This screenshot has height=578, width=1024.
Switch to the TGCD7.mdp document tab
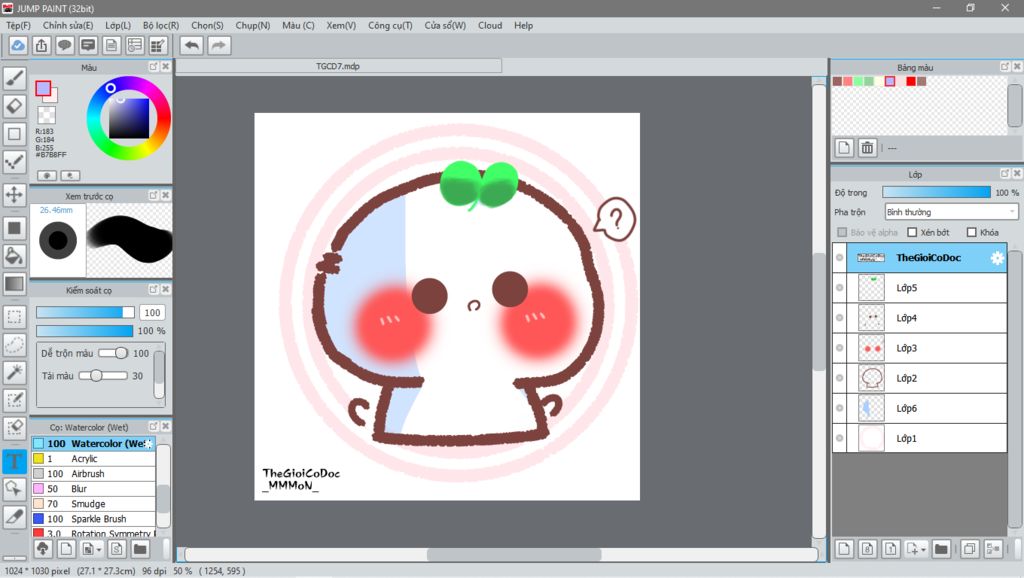coord(338,66)
